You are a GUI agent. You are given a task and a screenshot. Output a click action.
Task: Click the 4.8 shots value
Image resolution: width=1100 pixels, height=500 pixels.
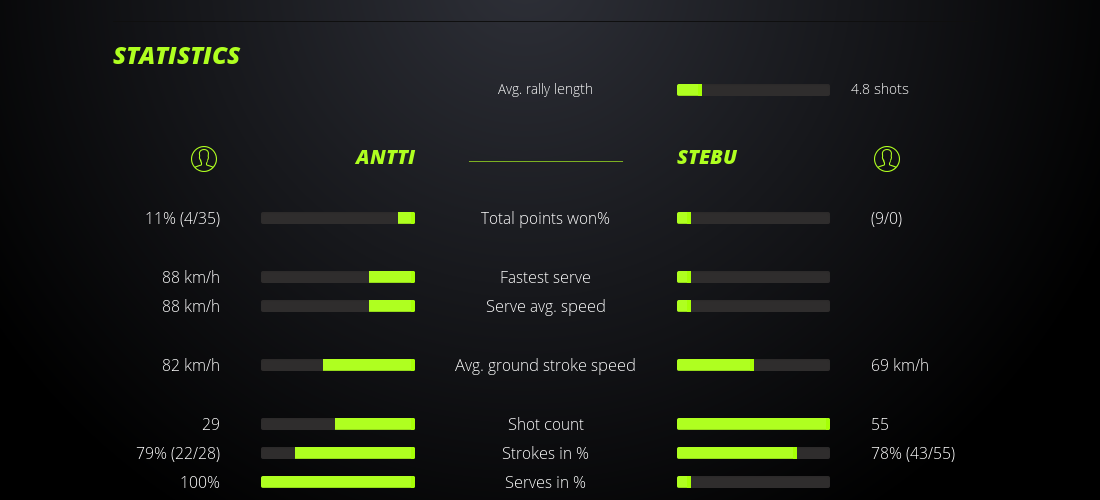[879, 89]
